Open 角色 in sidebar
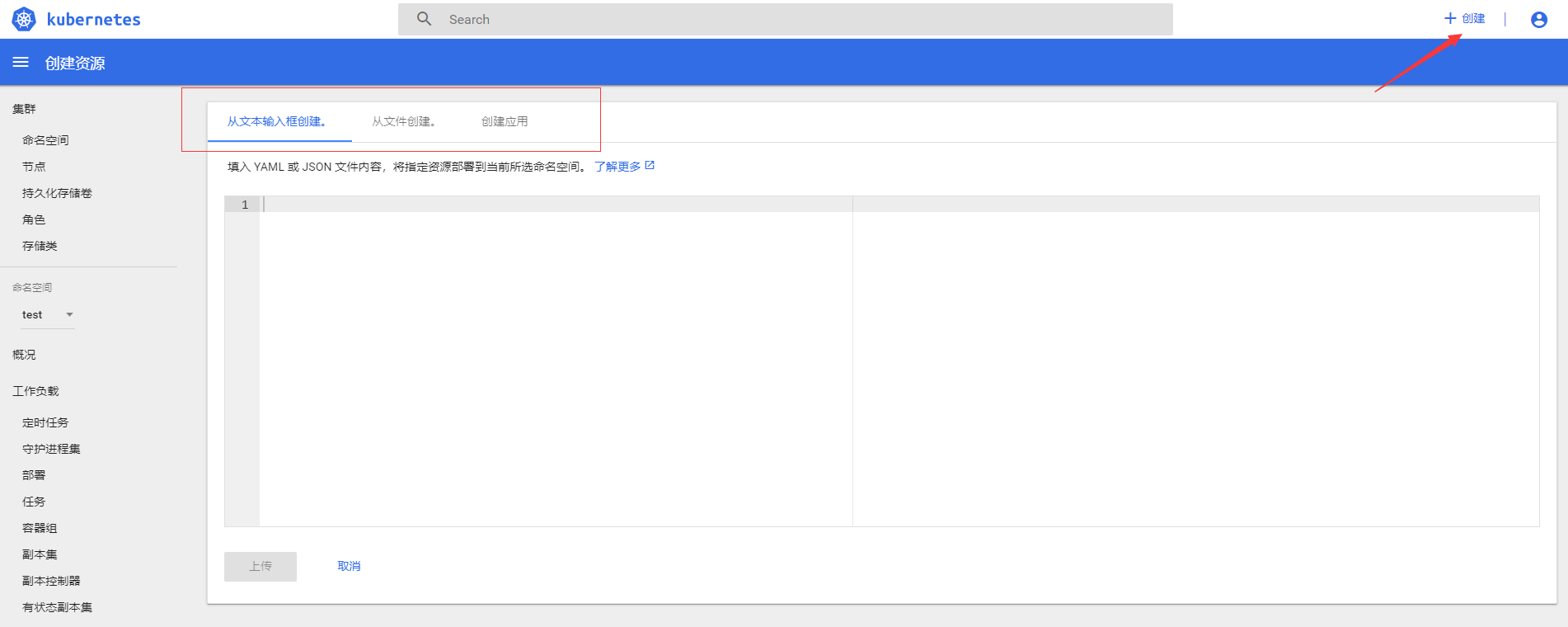 pyautogui.click(x=34, y=219)
